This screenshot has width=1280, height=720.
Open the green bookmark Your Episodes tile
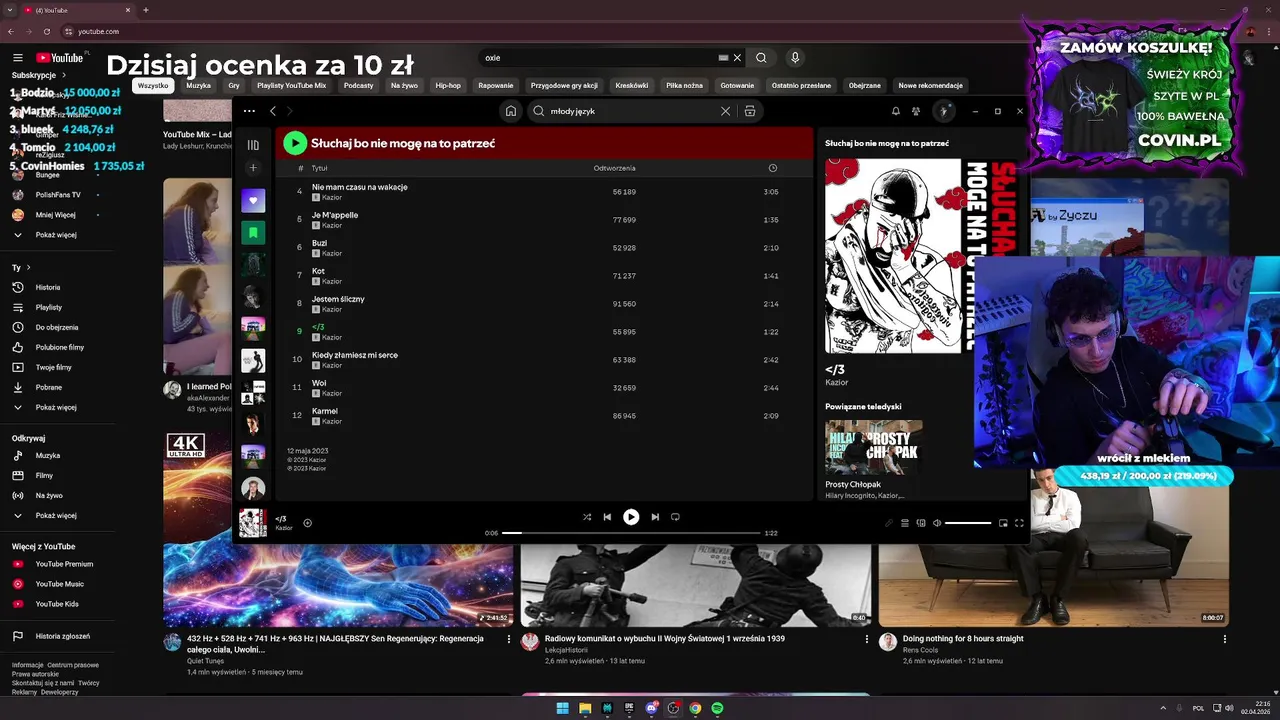click(x=253, y=232)
